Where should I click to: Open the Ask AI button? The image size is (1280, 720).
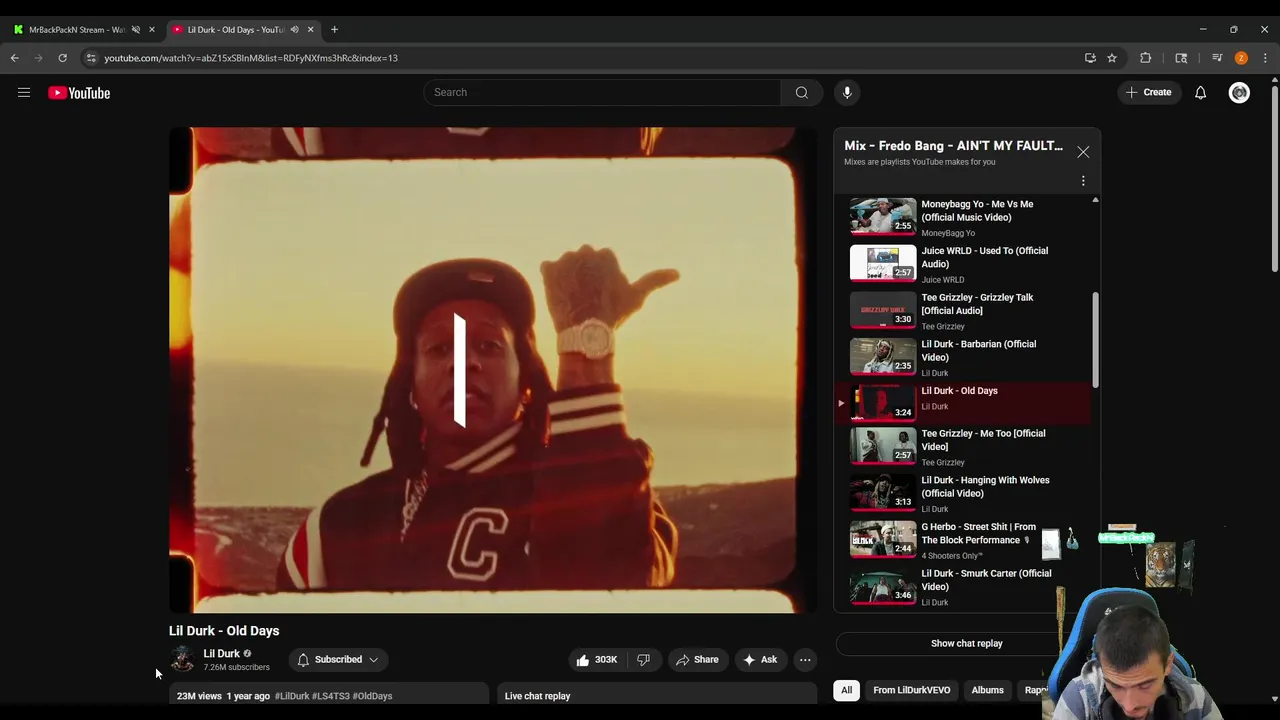pyautogui.click(x=759, y=660)
